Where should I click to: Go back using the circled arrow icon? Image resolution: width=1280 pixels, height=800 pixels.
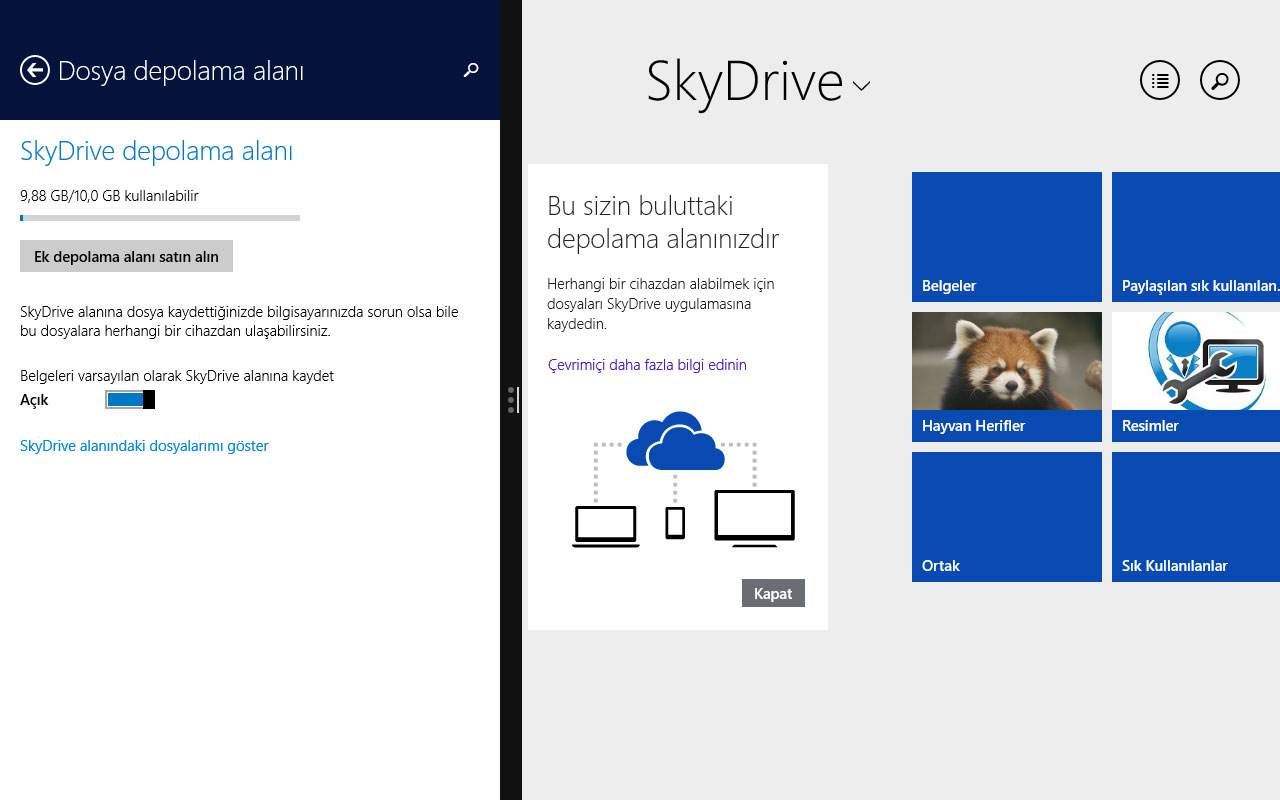click(x=35, y=70)
